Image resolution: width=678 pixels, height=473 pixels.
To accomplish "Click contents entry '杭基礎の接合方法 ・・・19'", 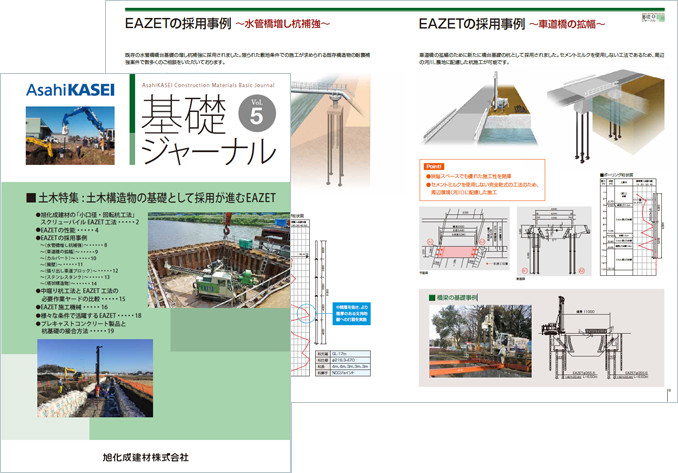I will 78,331.
